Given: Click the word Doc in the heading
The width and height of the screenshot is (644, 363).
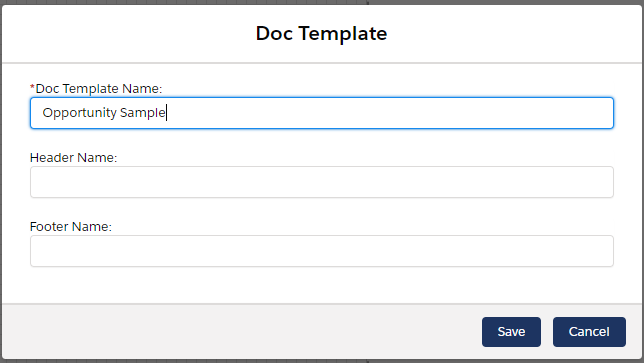Looking at the screenshot, I should (274, 33).
